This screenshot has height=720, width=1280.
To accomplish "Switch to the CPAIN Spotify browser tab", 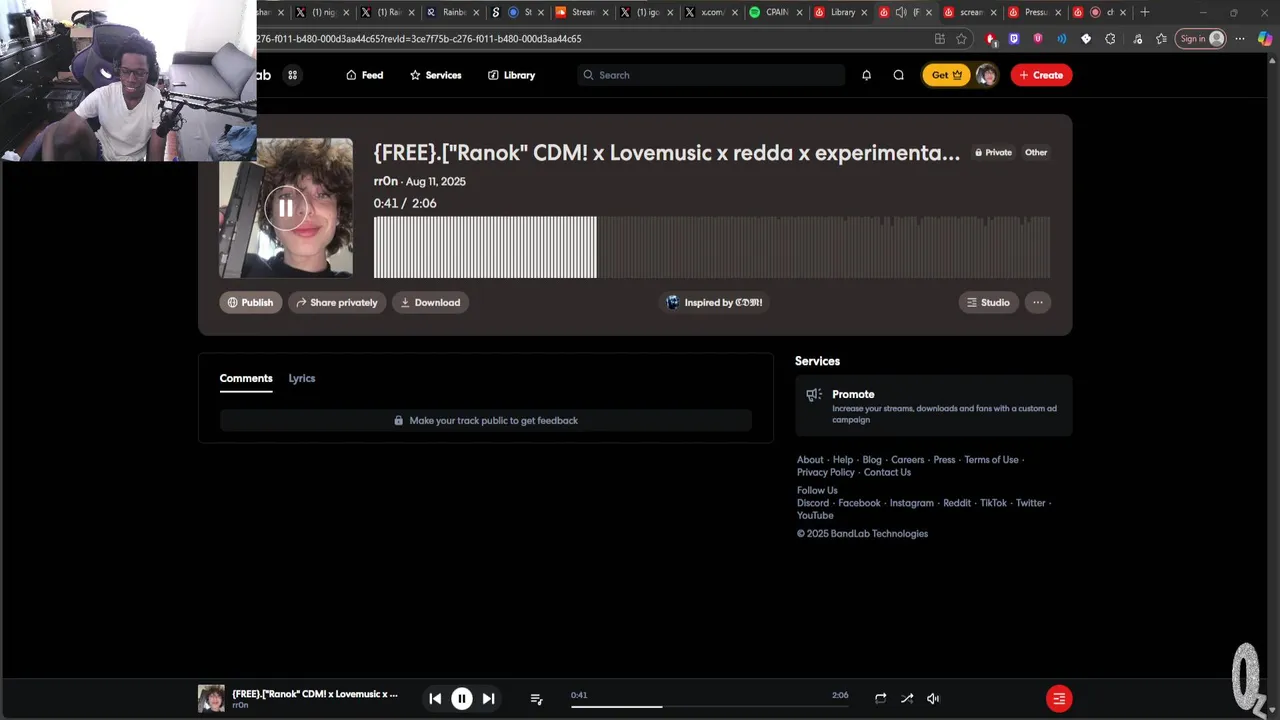I will 775,12.
